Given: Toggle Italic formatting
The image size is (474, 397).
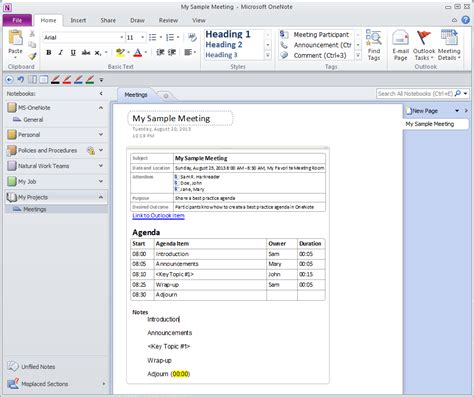Looking at the screenshot, I should 61,52.
